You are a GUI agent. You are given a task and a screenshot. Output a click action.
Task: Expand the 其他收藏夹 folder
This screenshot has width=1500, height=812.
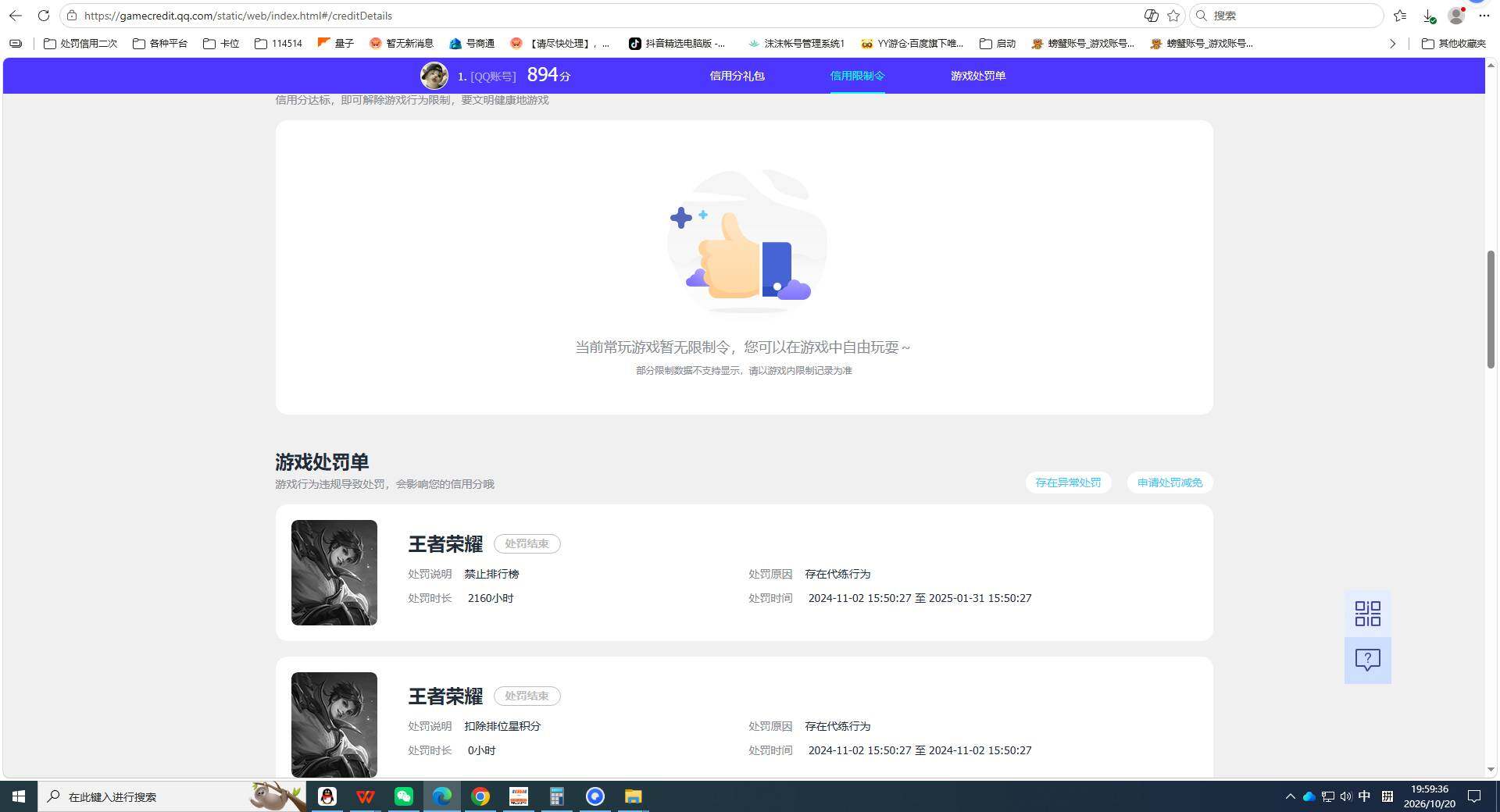(1454, 44)
